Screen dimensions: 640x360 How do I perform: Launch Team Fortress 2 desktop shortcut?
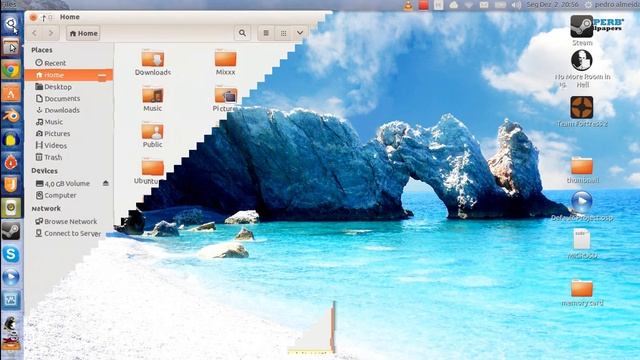[582, 111]
